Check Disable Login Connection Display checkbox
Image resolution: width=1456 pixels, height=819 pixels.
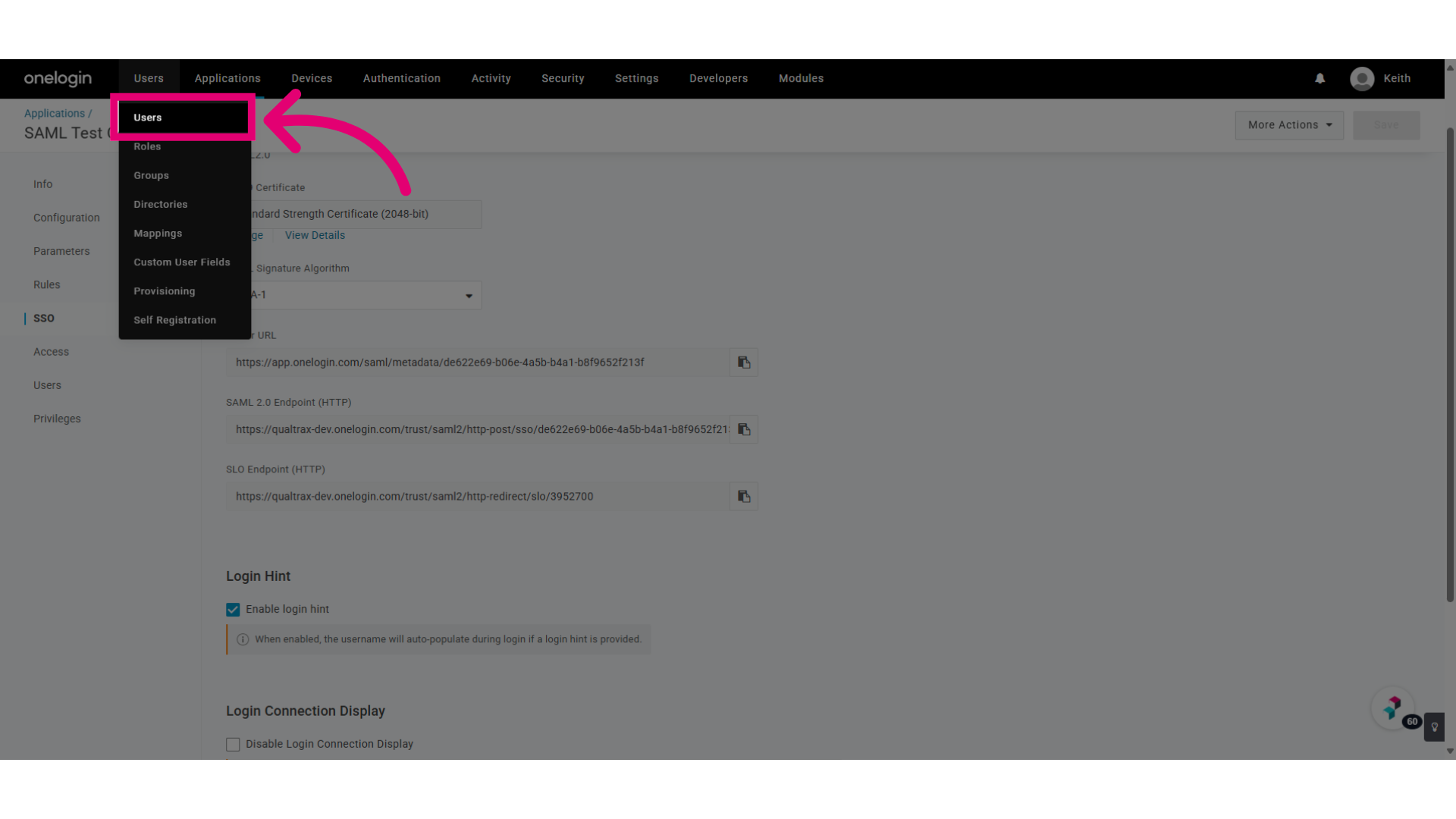pos(233,745)
